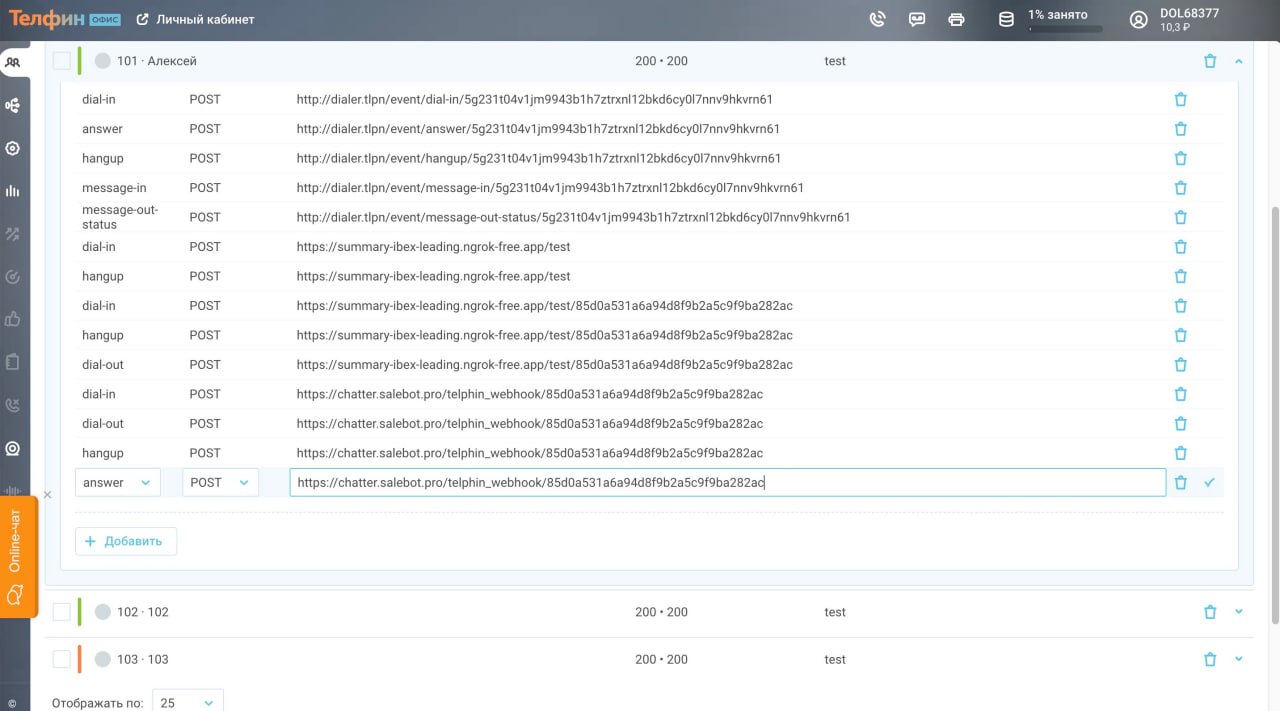Tick the checkbox for extension 102

coord(62,612)
